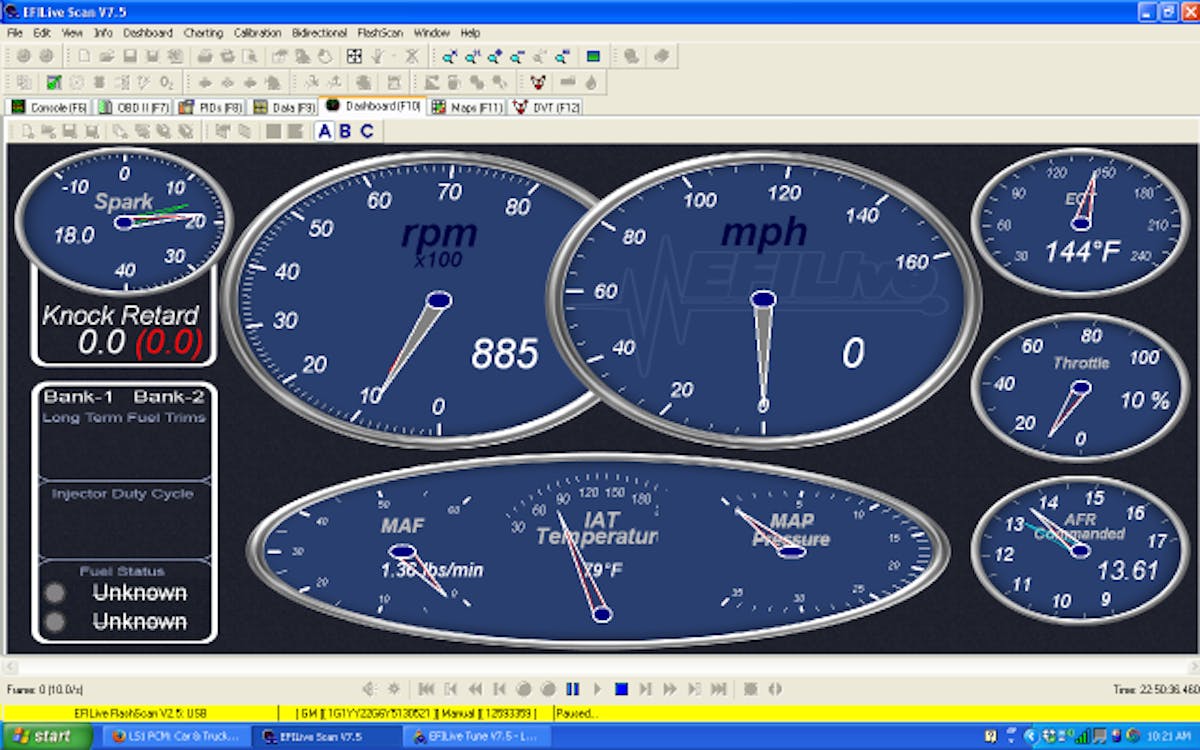This screenshot has width=1200, height=750.
Task: Skip to the last log frame
Action: [x=716, y=688]
